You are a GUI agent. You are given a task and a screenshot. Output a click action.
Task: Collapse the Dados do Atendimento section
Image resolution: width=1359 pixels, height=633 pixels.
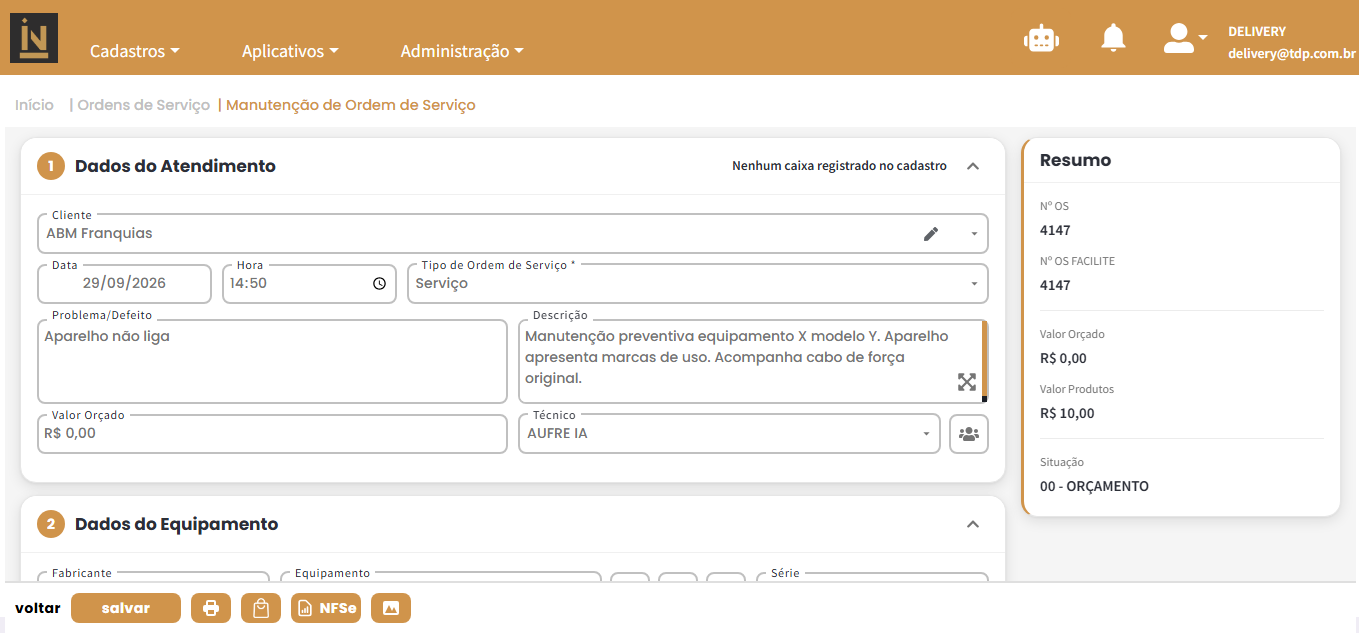973,166
